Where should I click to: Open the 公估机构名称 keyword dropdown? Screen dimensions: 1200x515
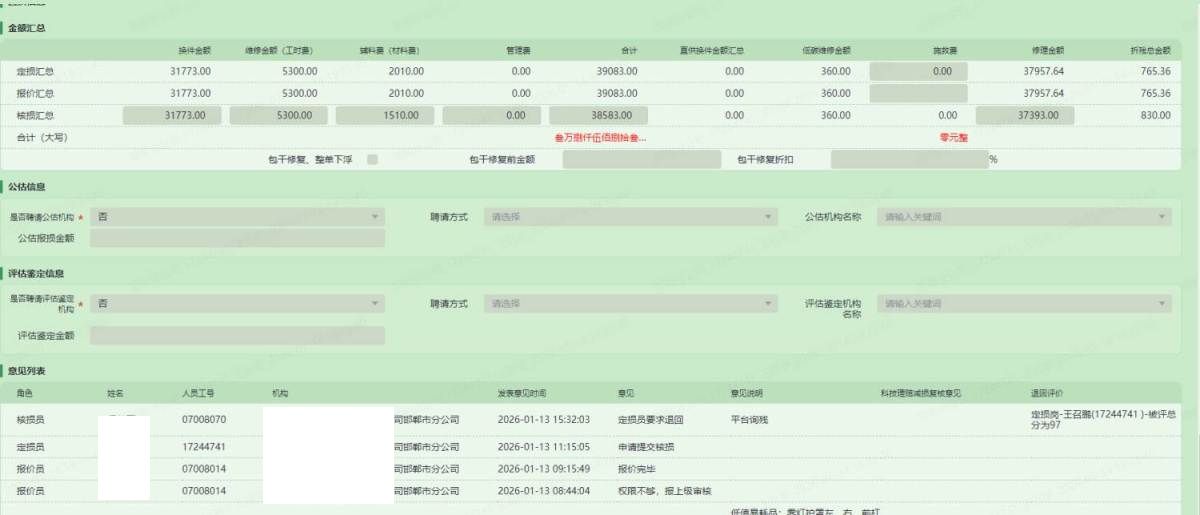click(x=1023, y=216)
